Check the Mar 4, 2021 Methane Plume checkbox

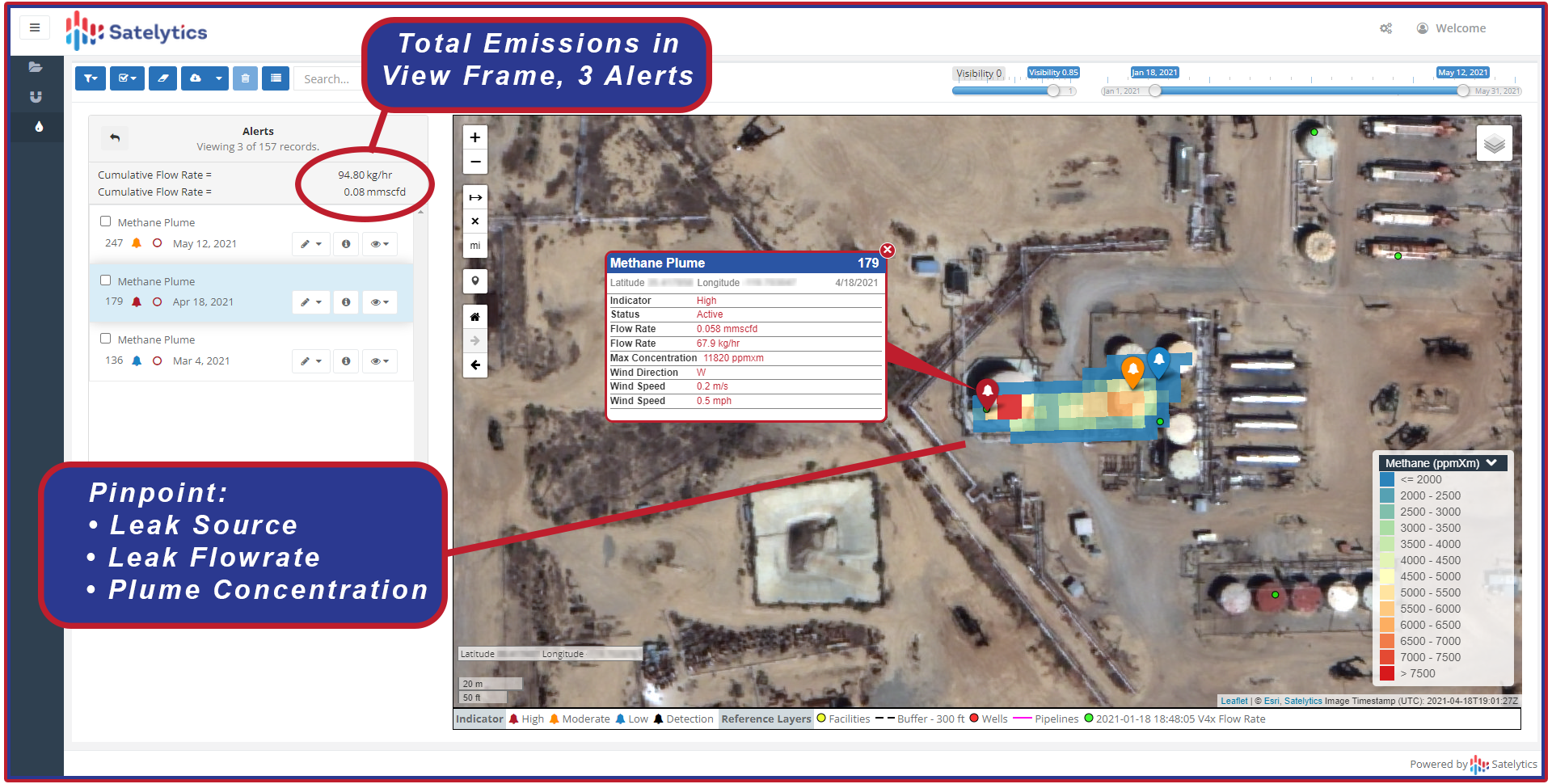pyautogui.click(x=105, y=339)
